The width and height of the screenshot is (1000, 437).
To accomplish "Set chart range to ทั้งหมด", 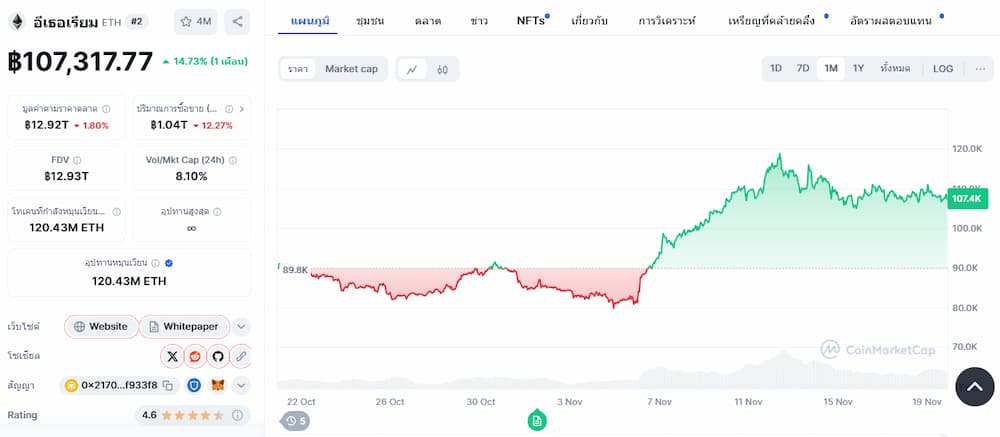I will click(x=895, y=69).
